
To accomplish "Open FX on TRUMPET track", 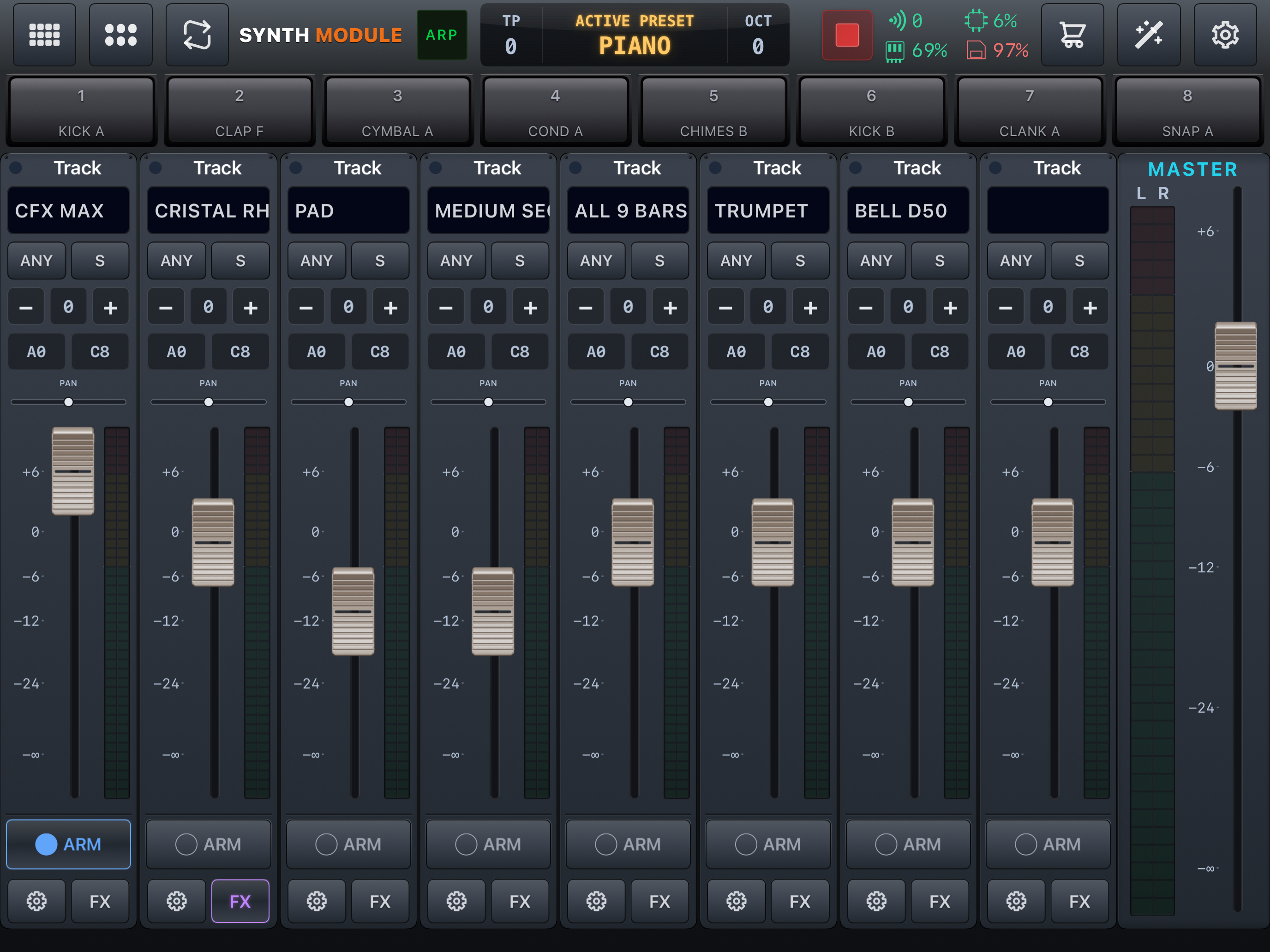I will 800,901.
